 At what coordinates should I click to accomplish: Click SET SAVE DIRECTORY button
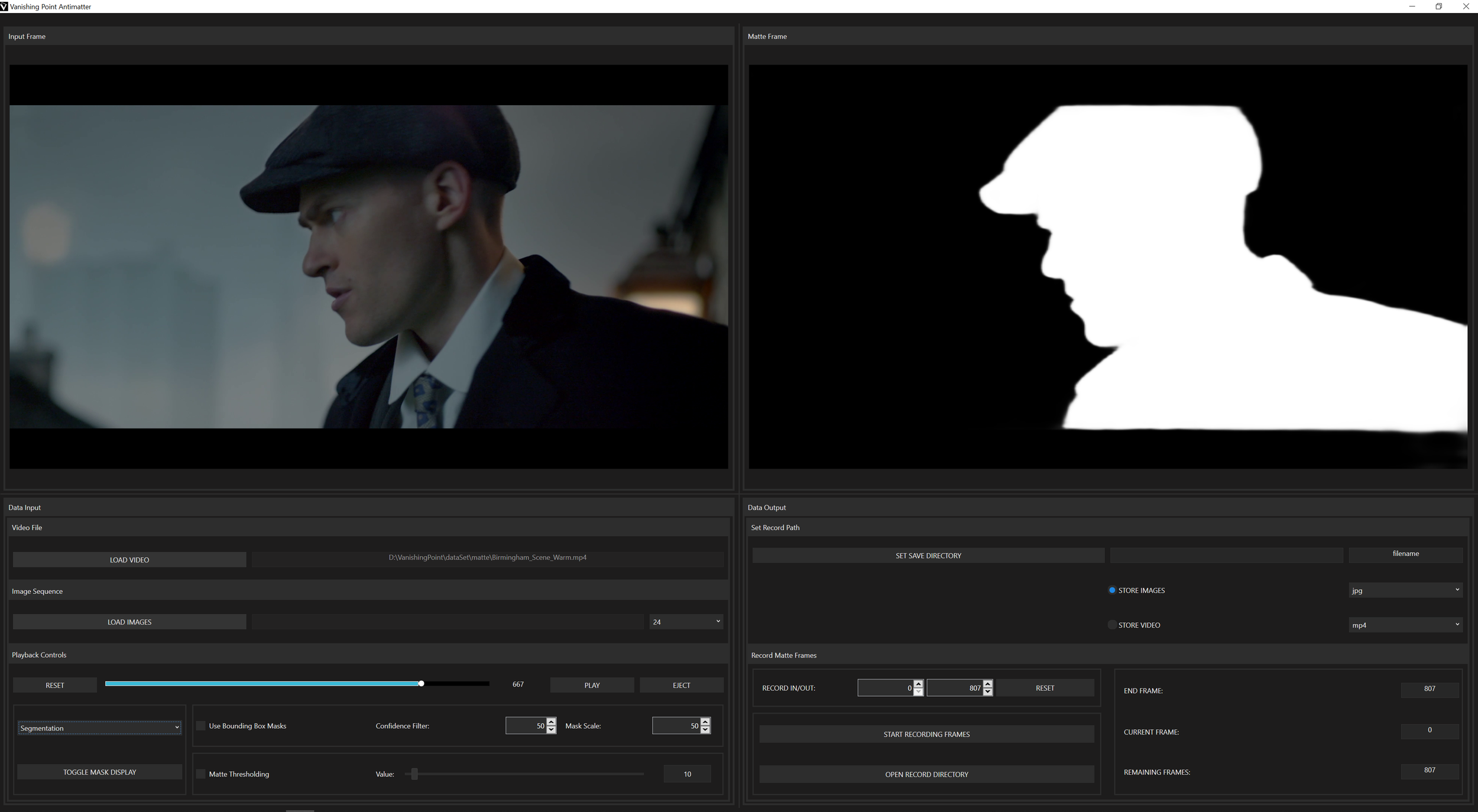(x=928, y=556)
